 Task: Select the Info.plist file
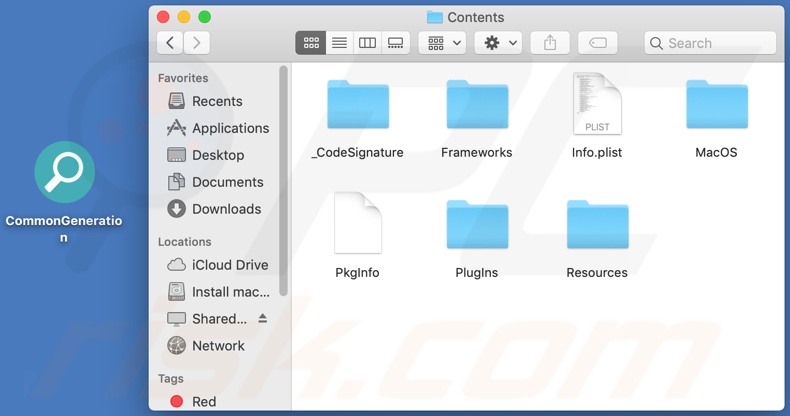(597, 105)
